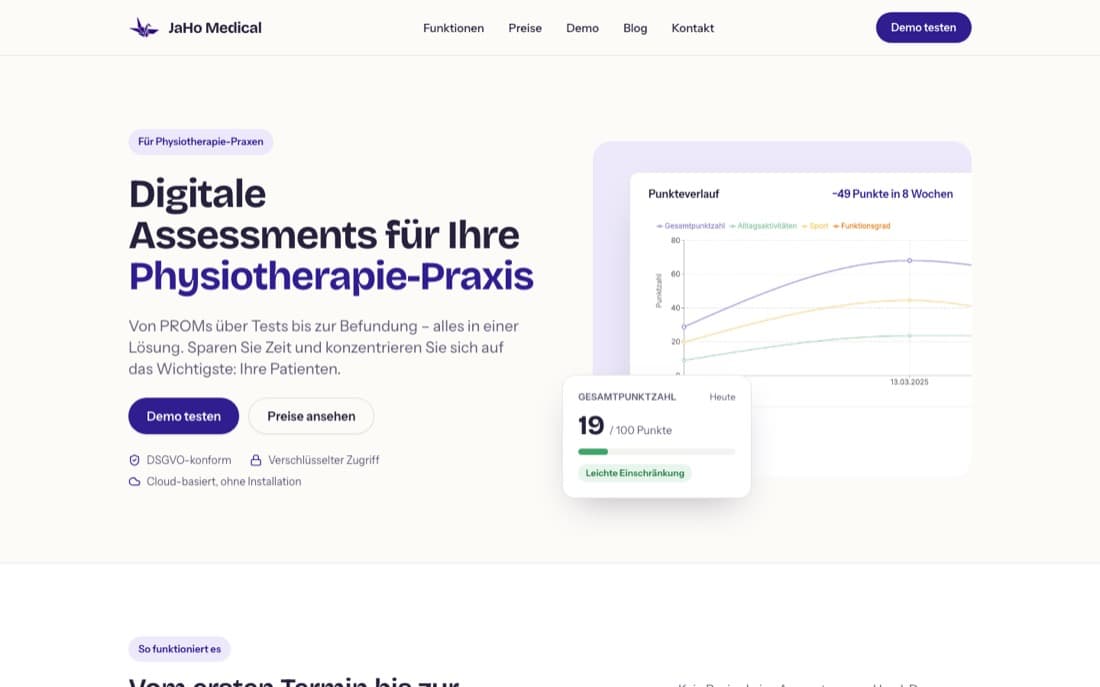Click the Preise ansehen button
Screen dimensions: 1100x687
click(311, 416)
